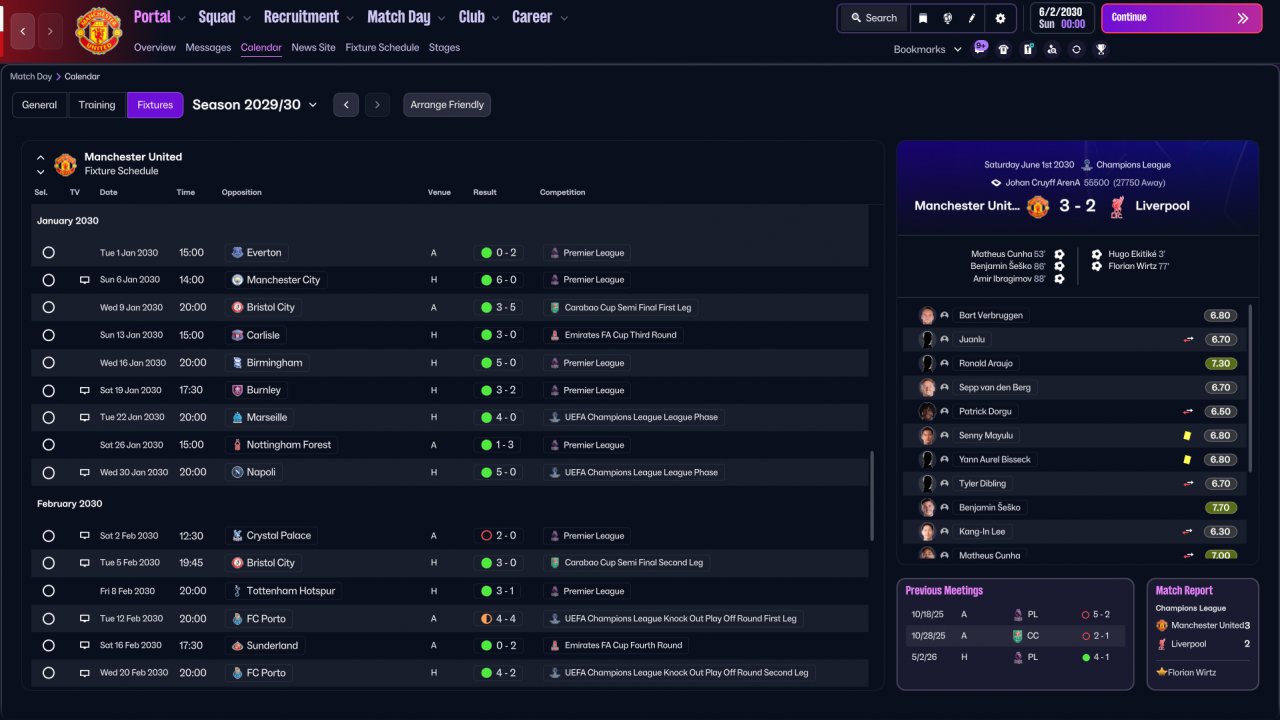Select the Nottingham Forest fixture radio button
Screen dimensions: 1280x720
pyautogui.click(x=48, y=445)
